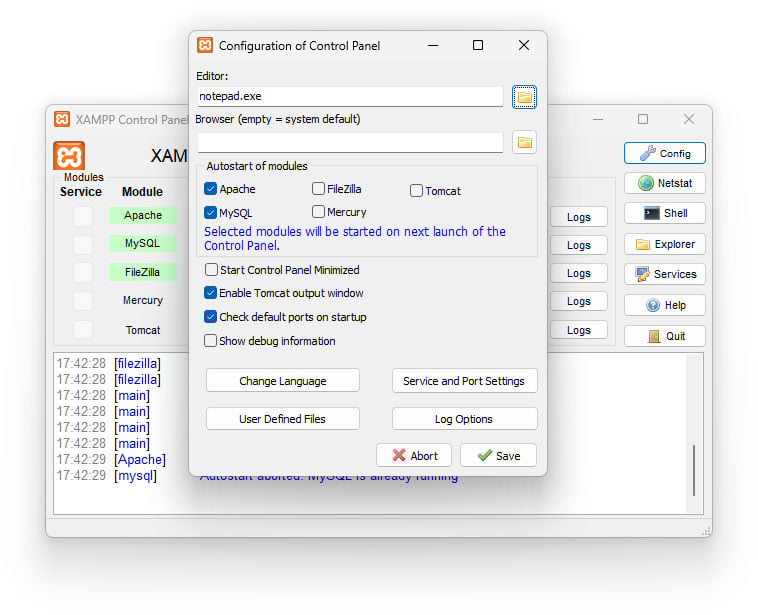Enable FileZilla autostart checkbox
This screenshot has height=615, width=758.
click(x=319, y=189)
